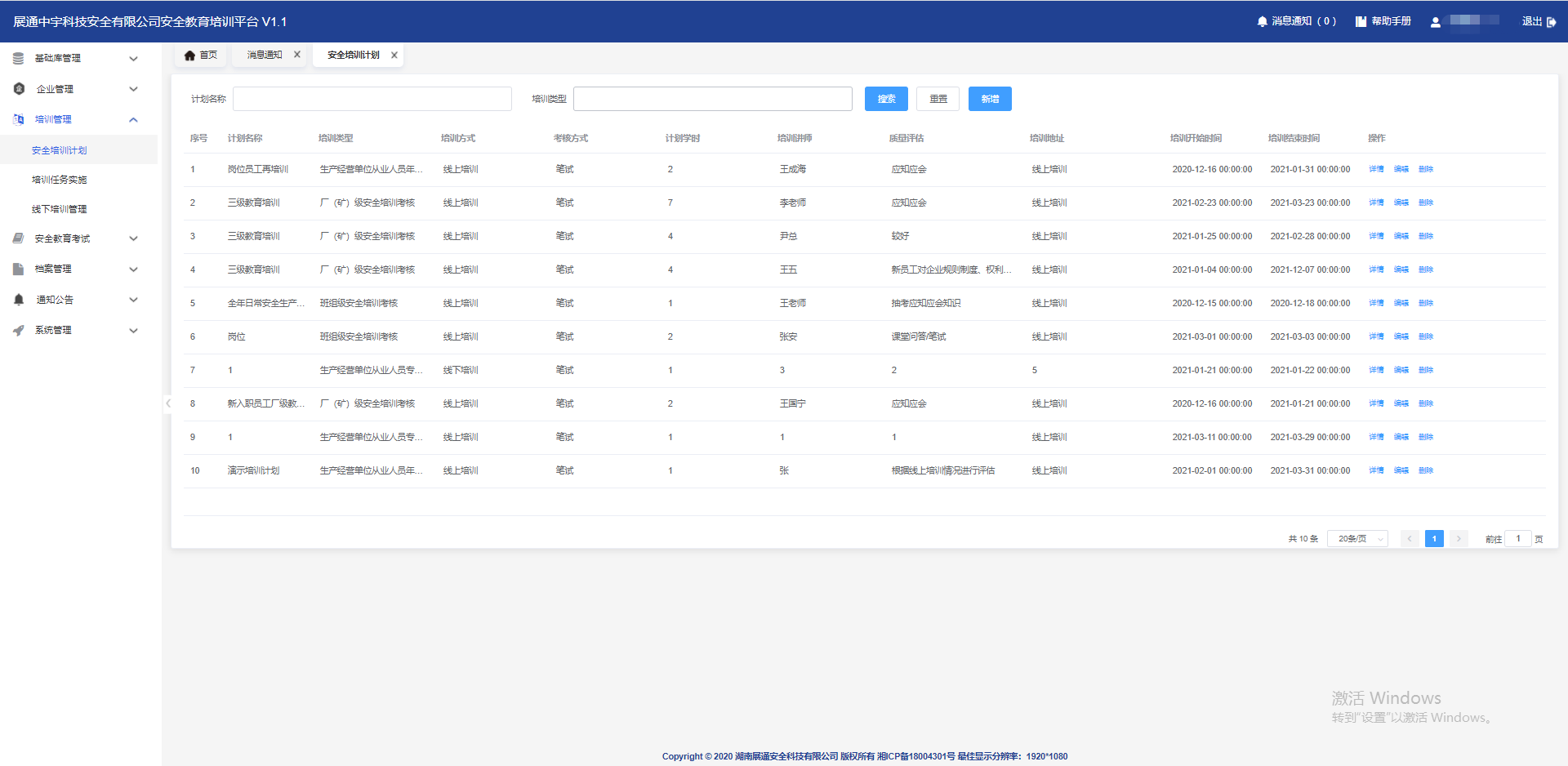Click 删除 link for row 1 岗位员工再培训
1568x766 pixels.
[1426, 169]
